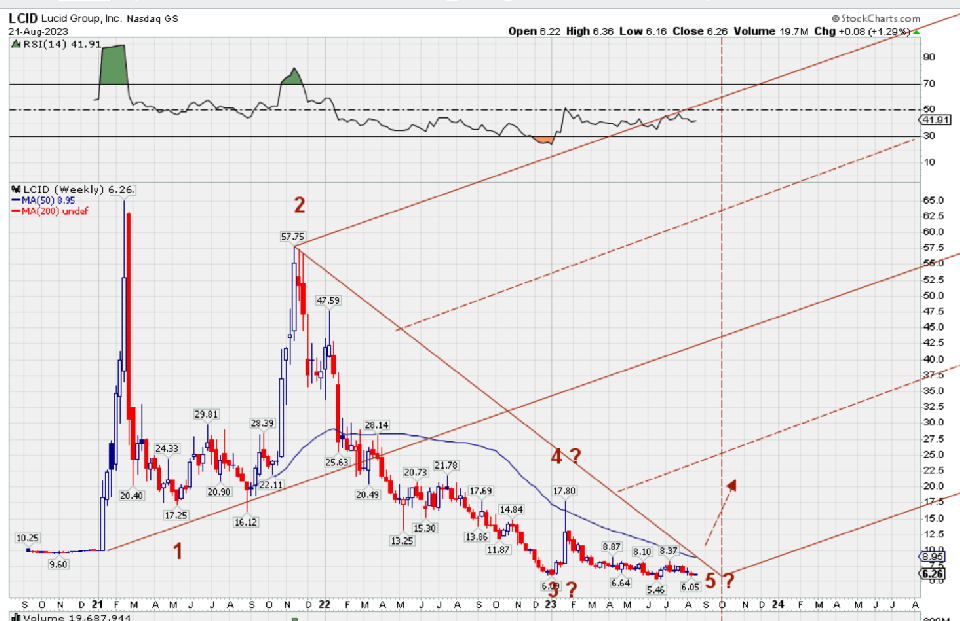Click the 17.80 spike price label
This screenshot has height=621, width=960.
(564, 491)
